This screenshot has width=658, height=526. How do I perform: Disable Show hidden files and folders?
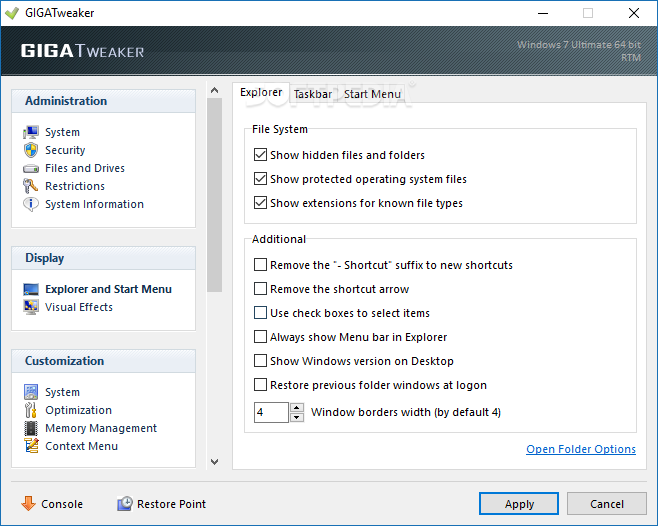[x=260, y=154]
